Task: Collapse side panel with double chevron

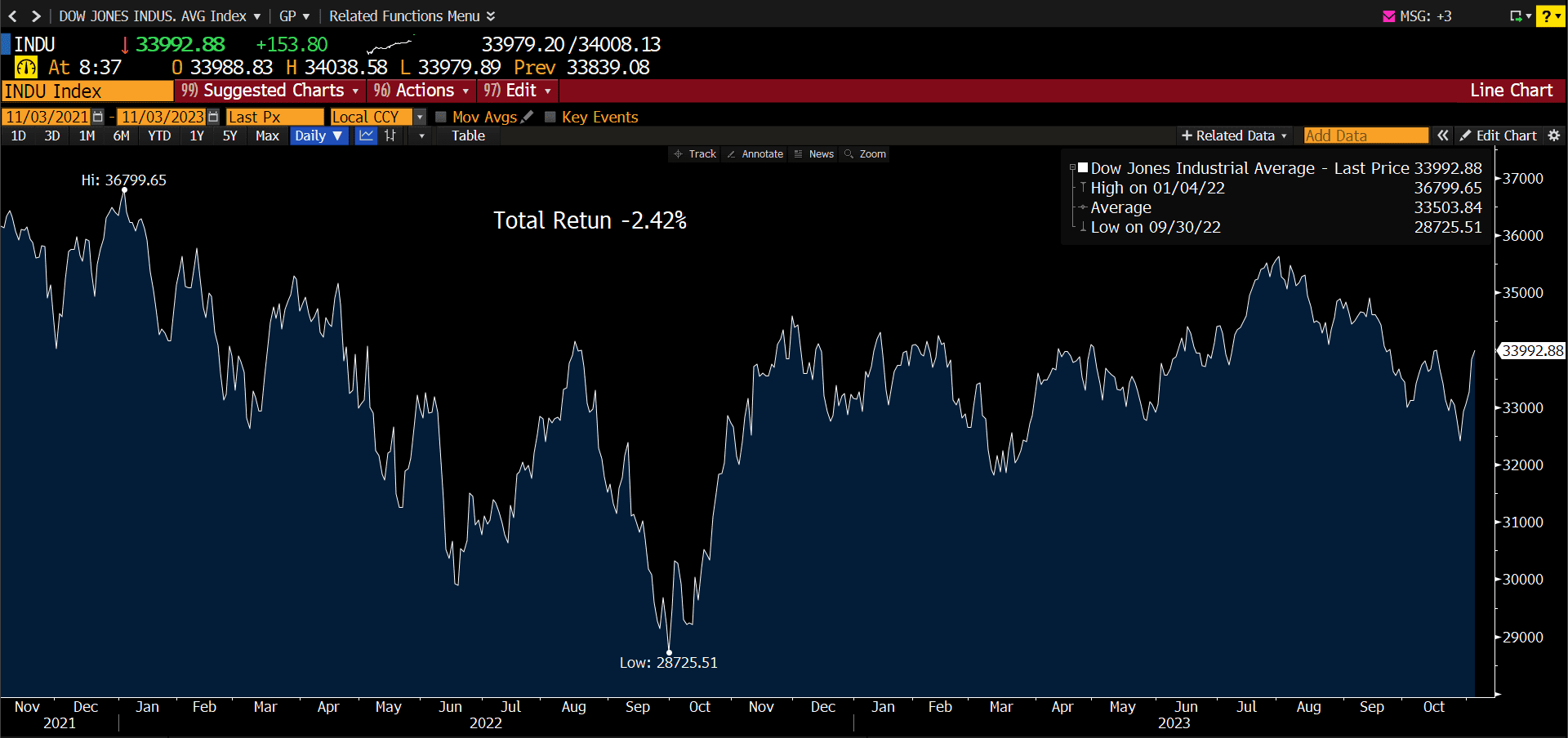Action: [x=1443, y=136]
